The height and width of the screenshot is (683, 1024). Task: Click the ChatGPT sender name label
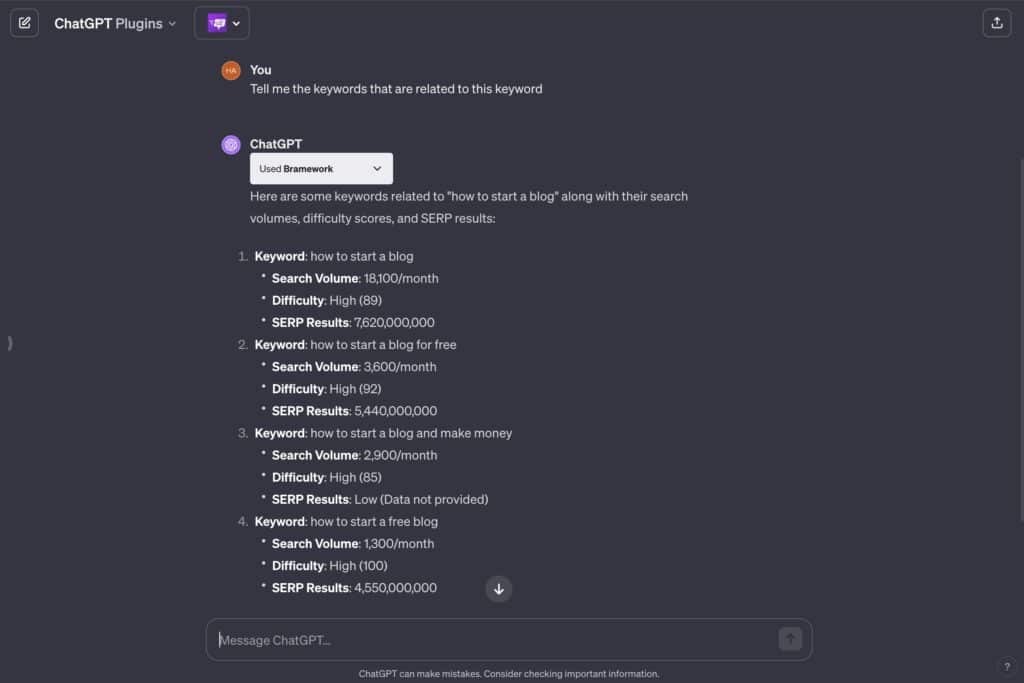coord(276,144)
